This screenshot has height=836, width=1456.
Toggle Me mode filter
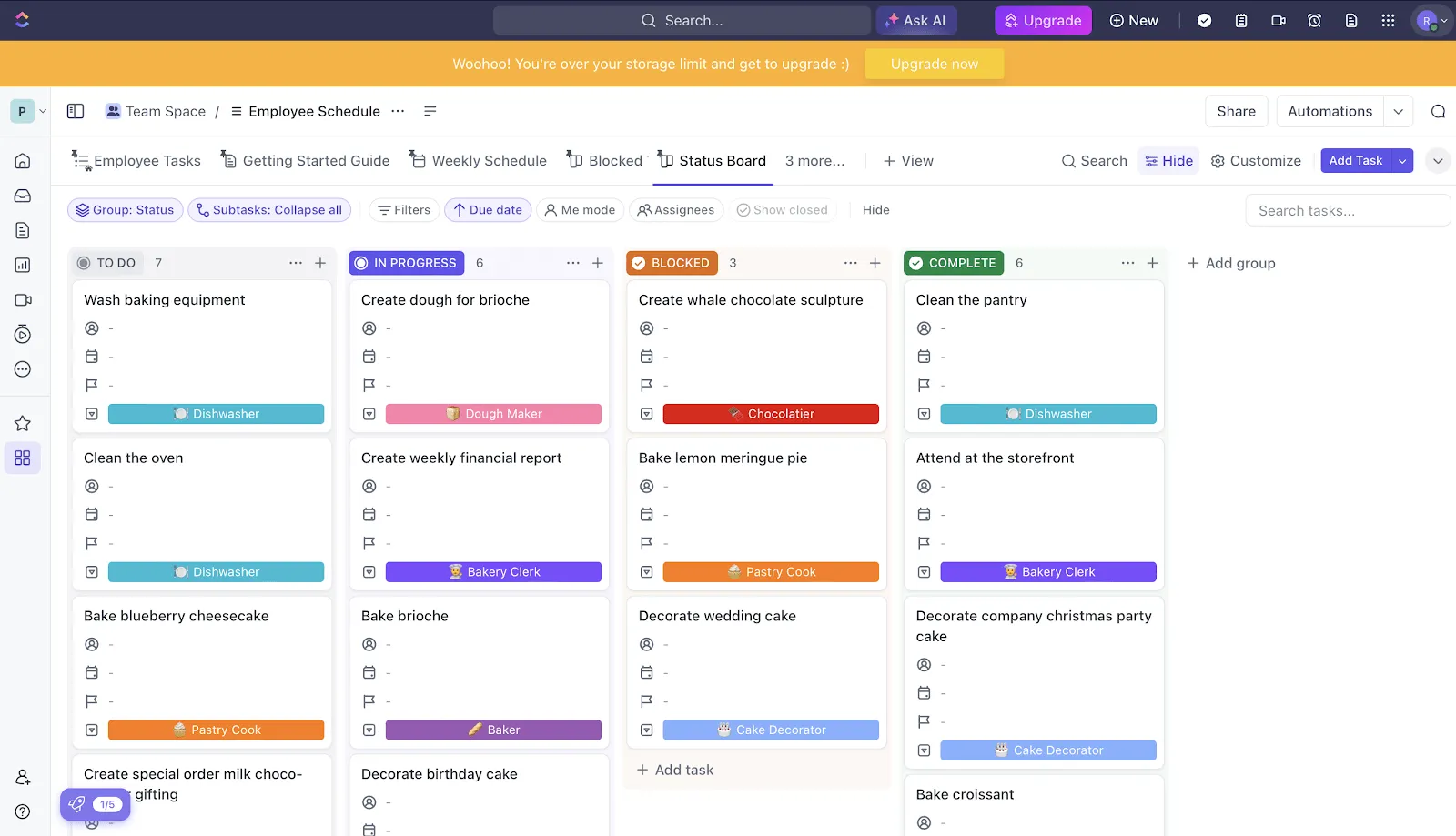point(580,210)
